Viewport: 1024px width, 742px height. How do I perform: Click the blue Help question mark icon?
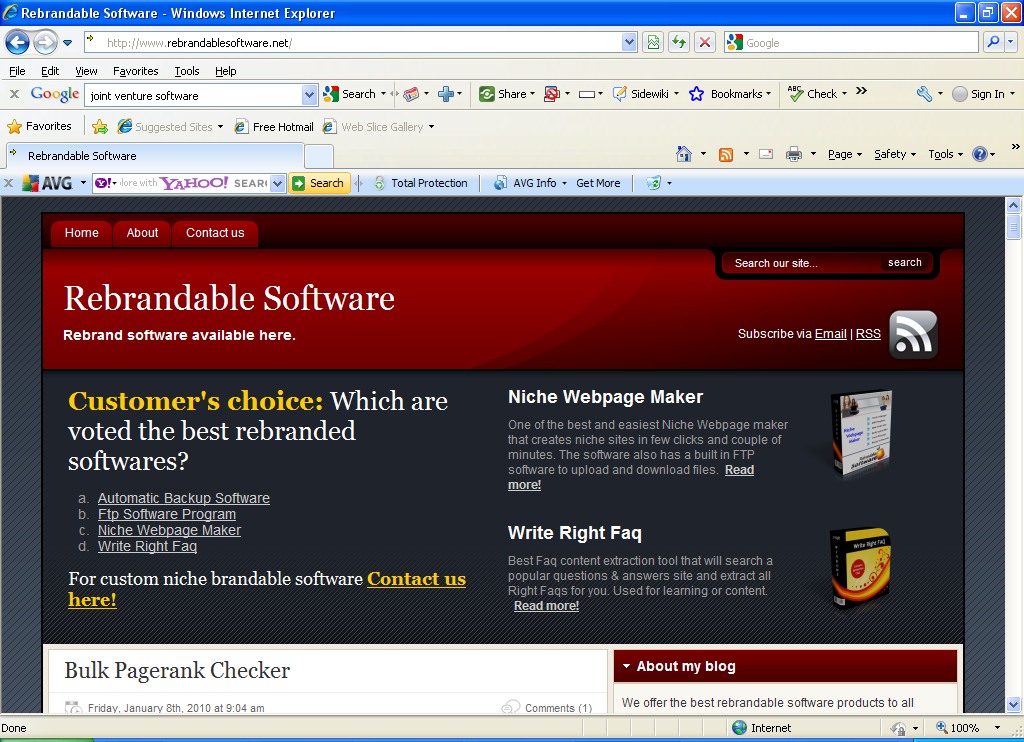click(980, 154)
